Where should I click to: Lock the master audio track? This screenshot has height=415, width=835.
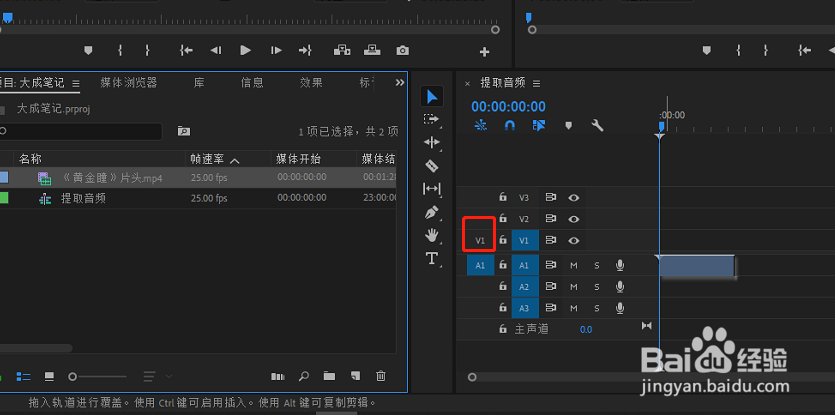(502, 329)
